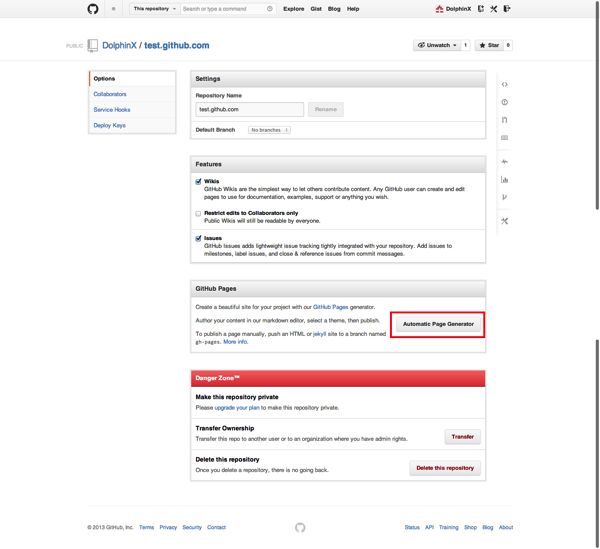600x549 pixels.
Task: Open Help in the top navigation
Action: pyautogui.click(x=353, y=9)
